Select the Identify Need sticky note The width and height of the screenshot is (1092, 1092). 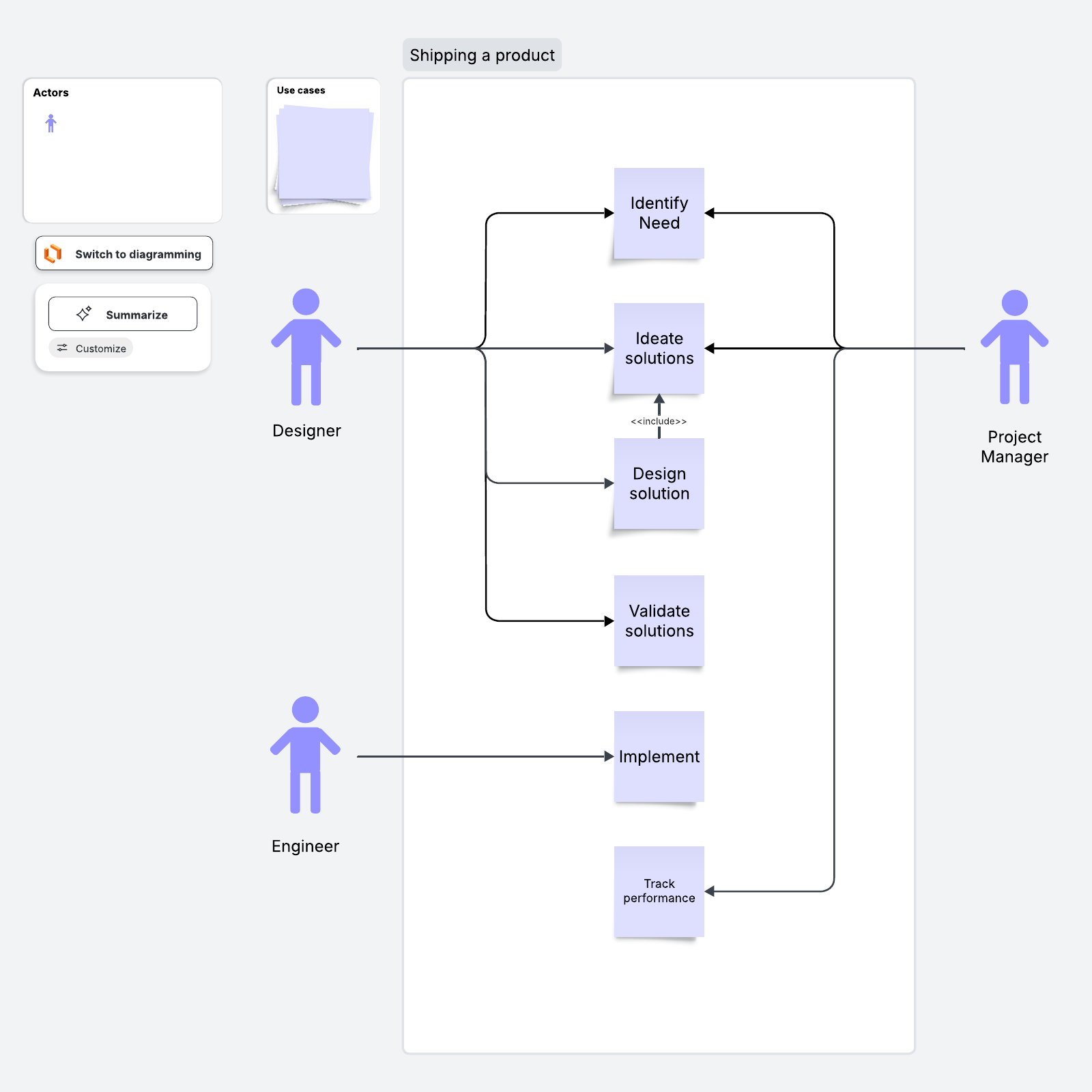[x=658, y=212]
